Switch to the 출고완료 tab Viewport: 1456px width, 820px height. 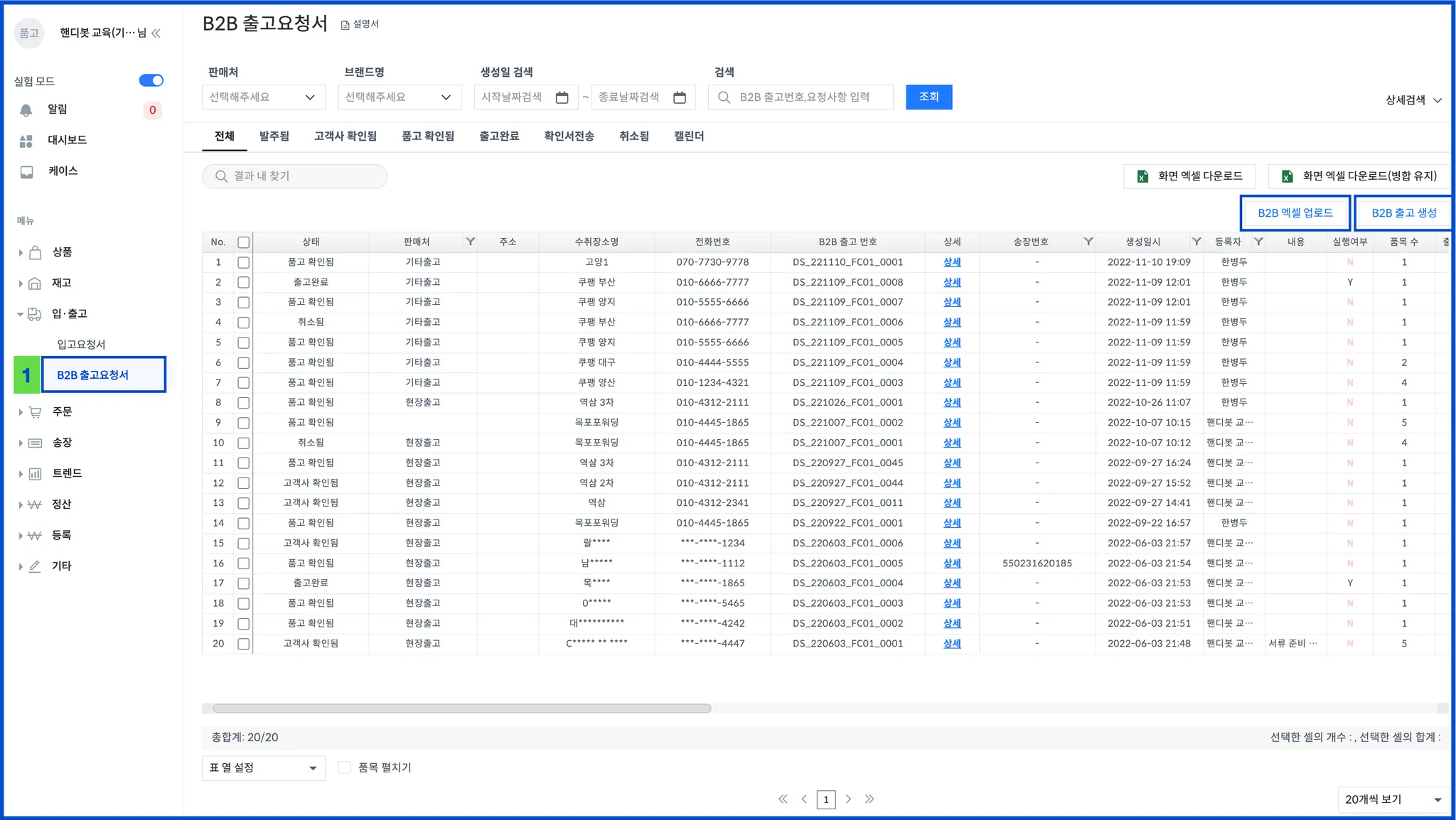point(498,136)
